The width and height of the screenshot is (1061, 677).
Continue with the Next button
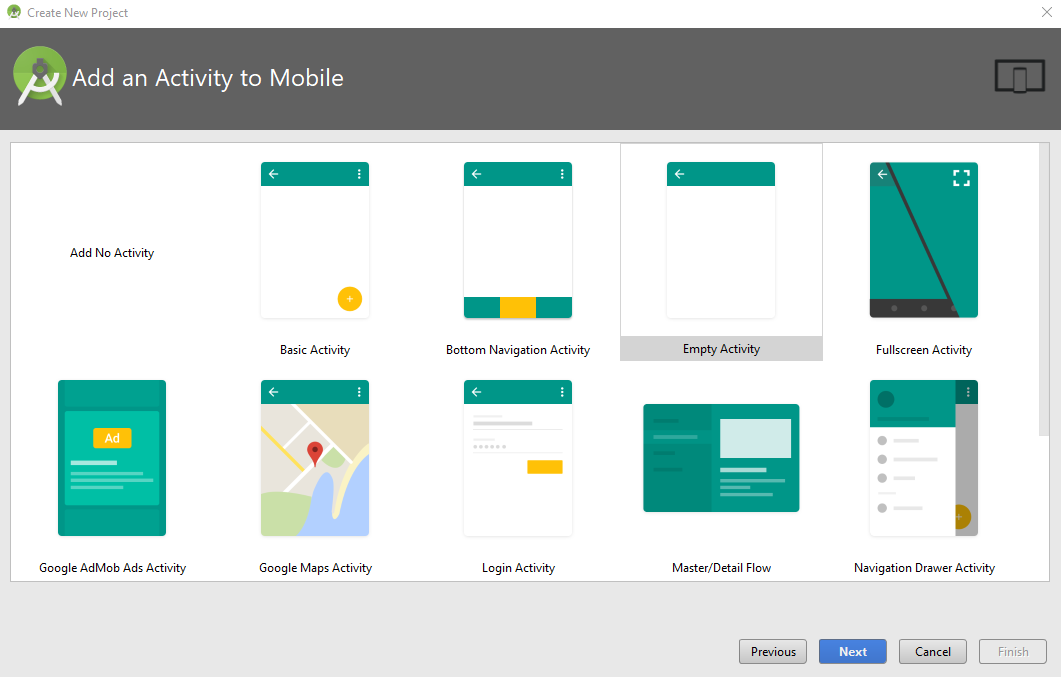(x=853, y=651)
